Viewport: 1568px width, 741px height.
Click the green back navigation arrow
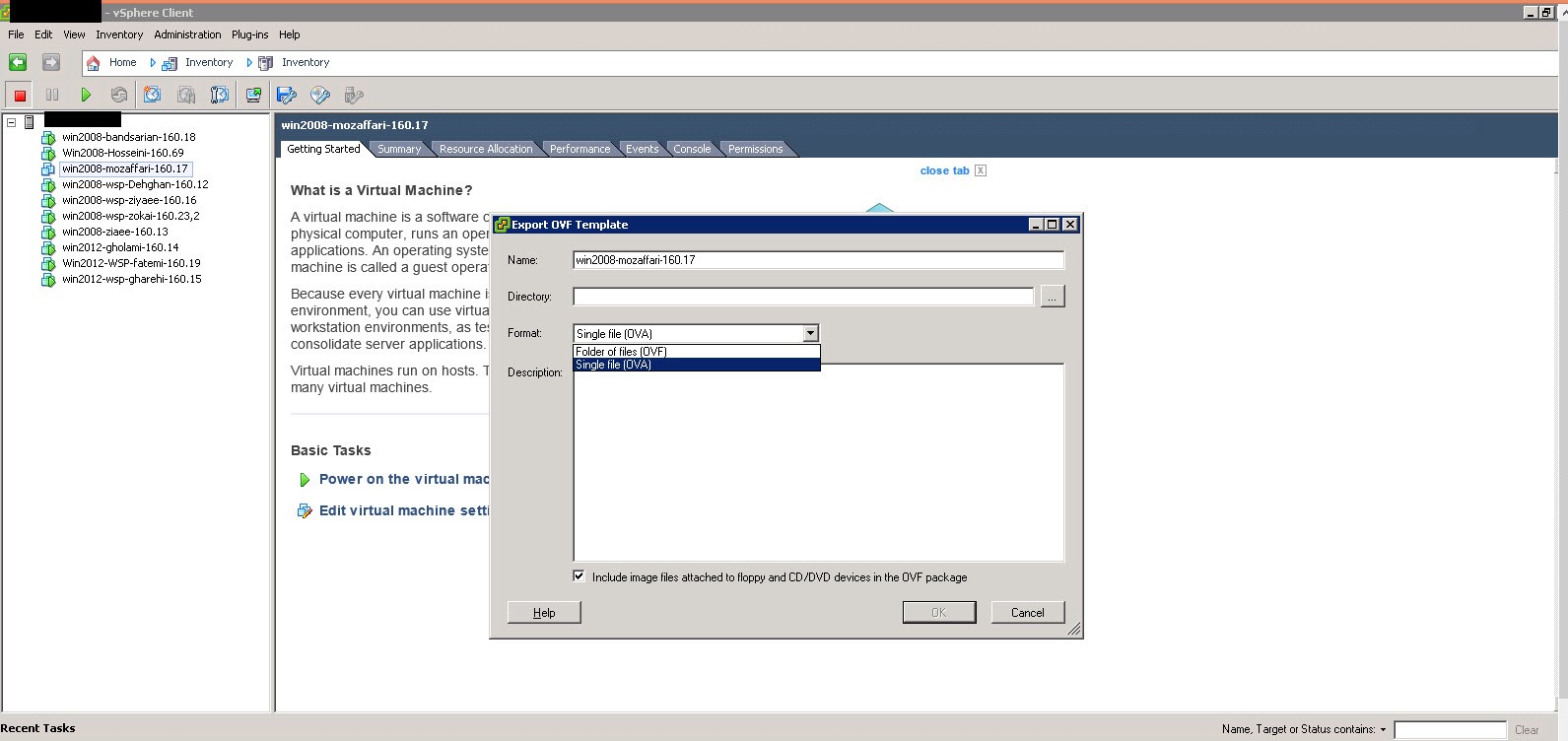click(18, 62)
